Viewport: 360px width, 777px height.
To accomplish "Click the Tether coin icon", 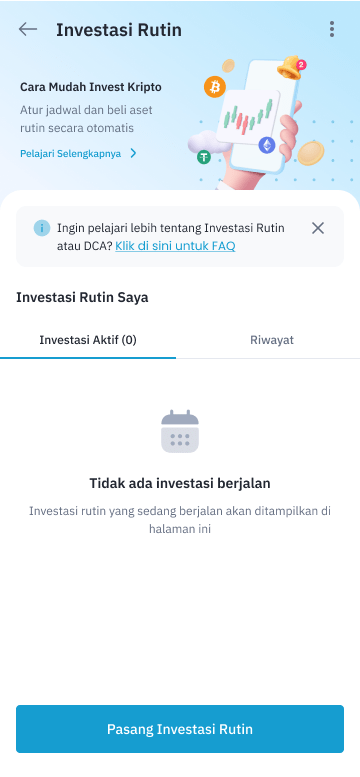I will [204, 158].
